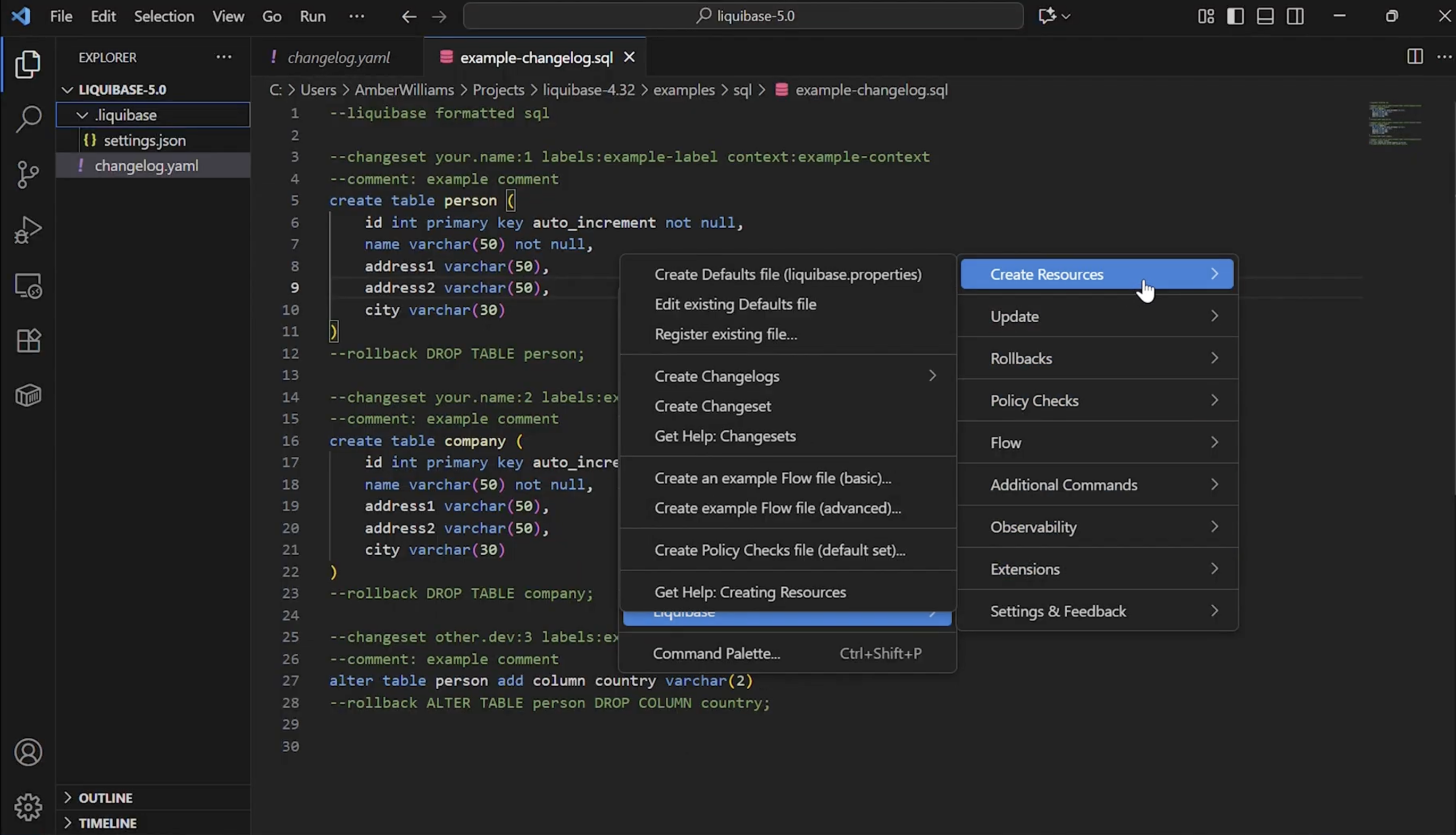This screenshot has height=835, width=1456.
Task: Click the liquibase-5.0 search box
Action: [x=743, y=15]
